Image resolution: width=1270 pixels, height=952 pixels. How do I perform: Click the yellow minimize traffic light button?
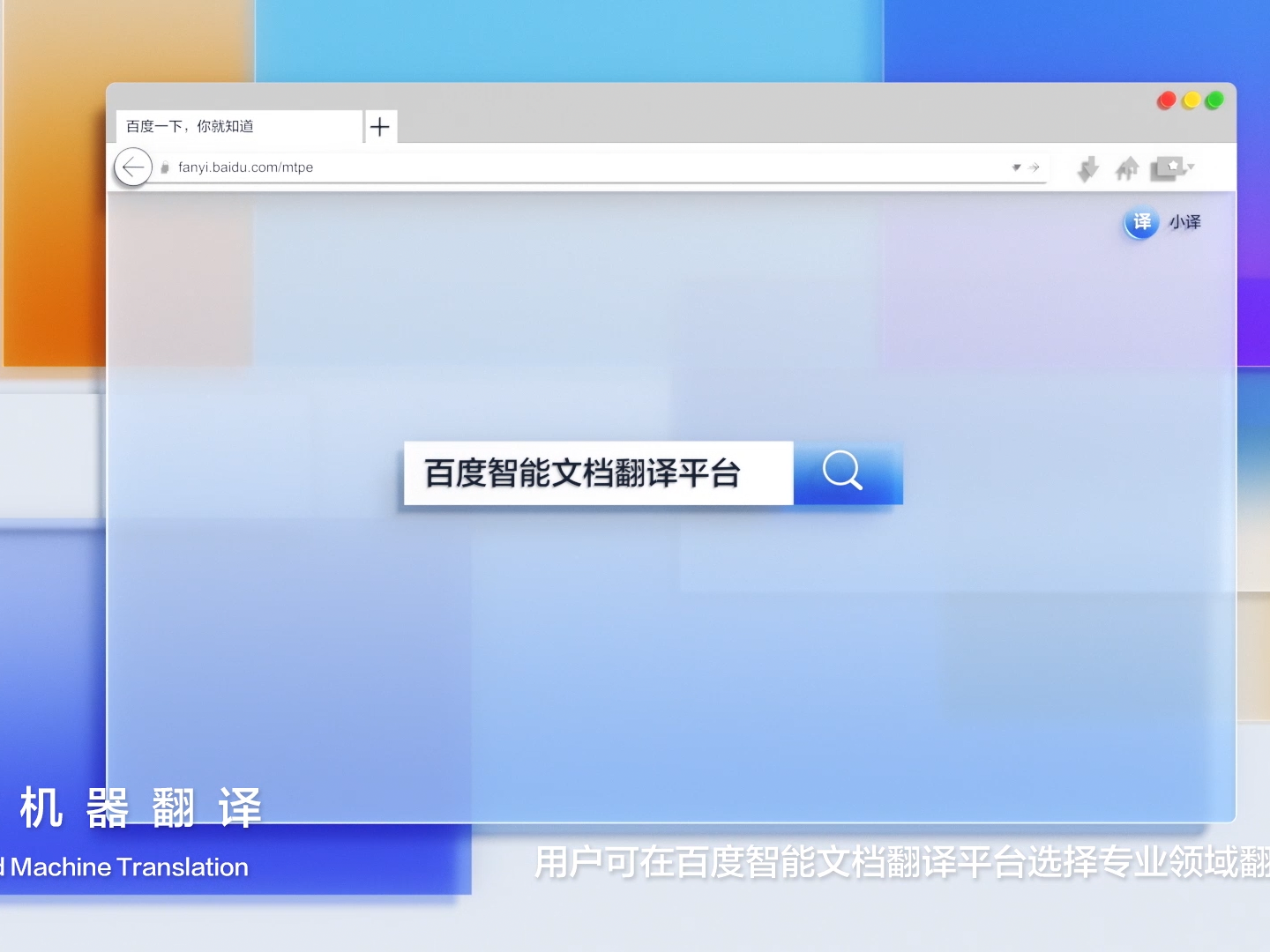point(1192,100)
